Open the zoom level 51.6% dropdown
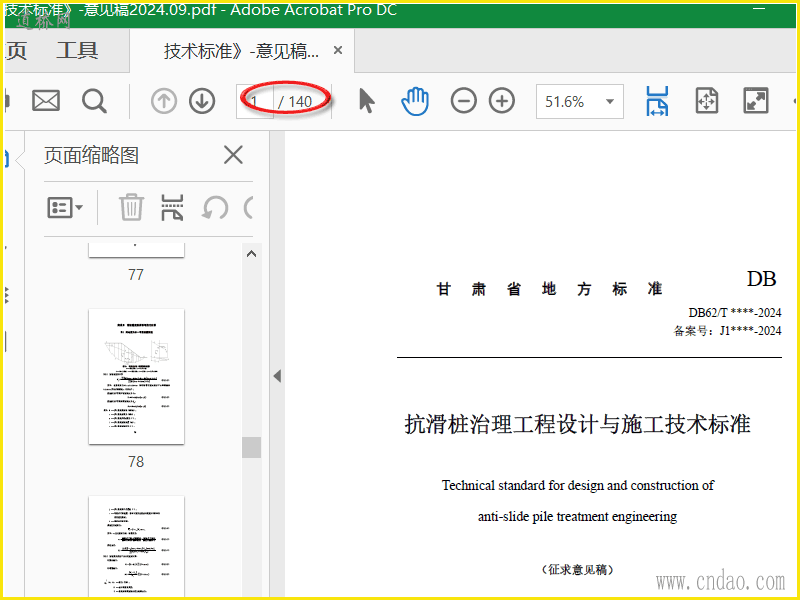 [x=580, y=102]
